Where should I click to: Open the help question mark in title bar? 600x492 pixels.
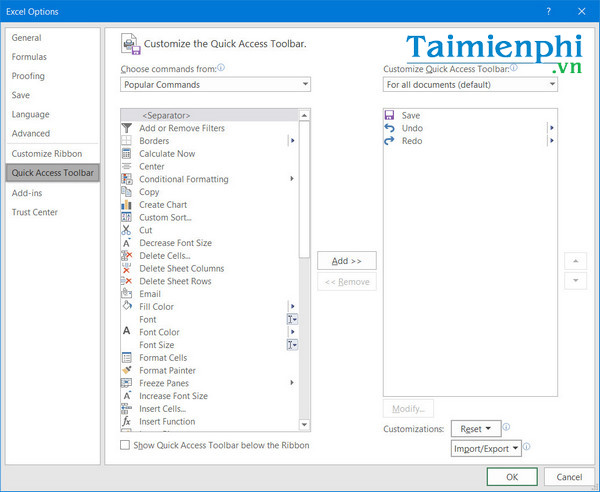click(548, 11)
